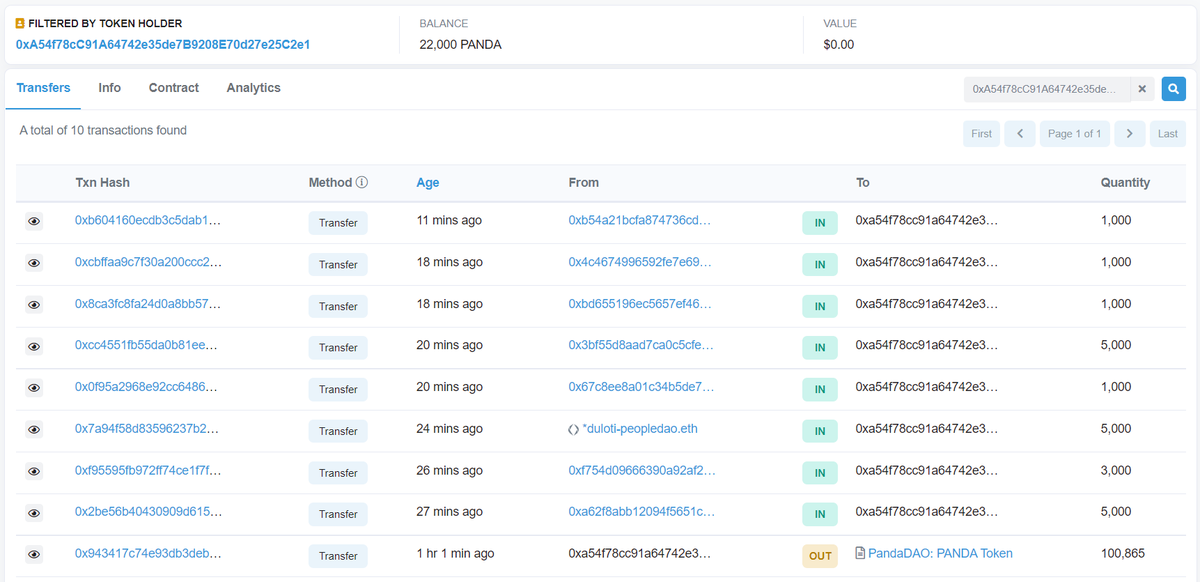Viewport: 1200px width, 582px height.
Task: Select the '24 mins ago' age cell
Action: [449, 429]
